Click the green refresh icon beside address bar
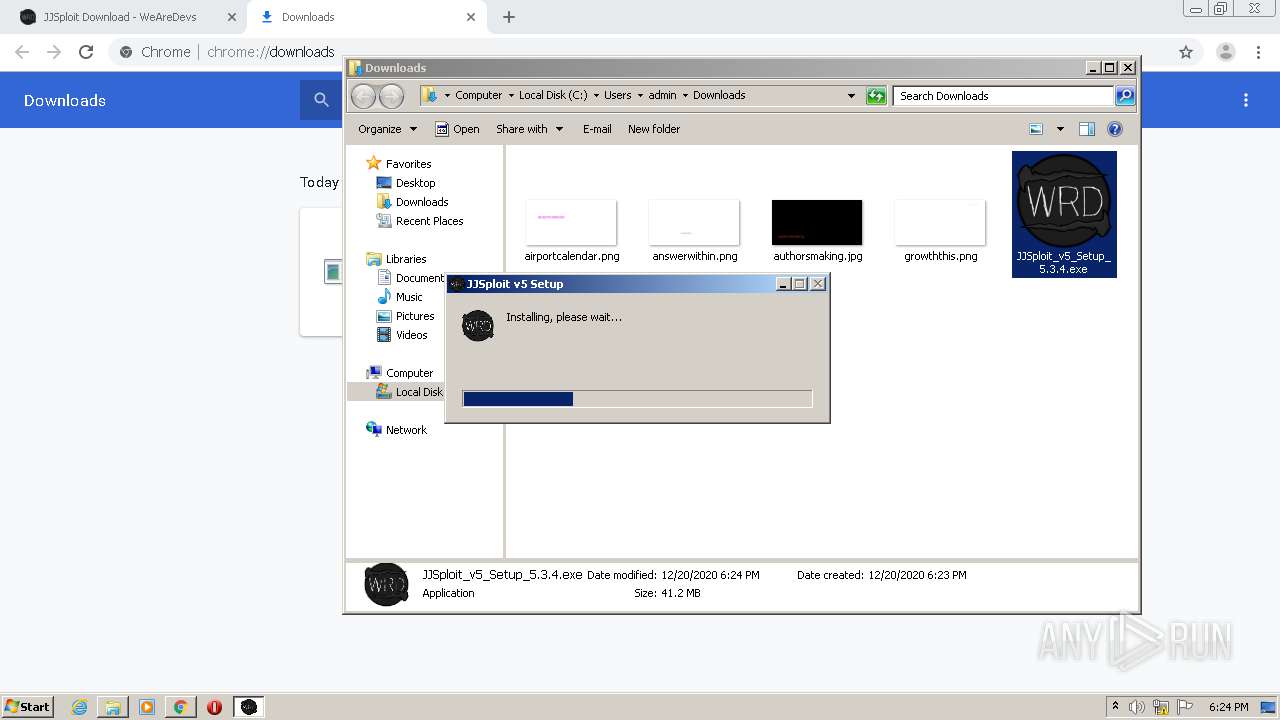The height and width of the screenshot is (720, 1280). (876, 96)
